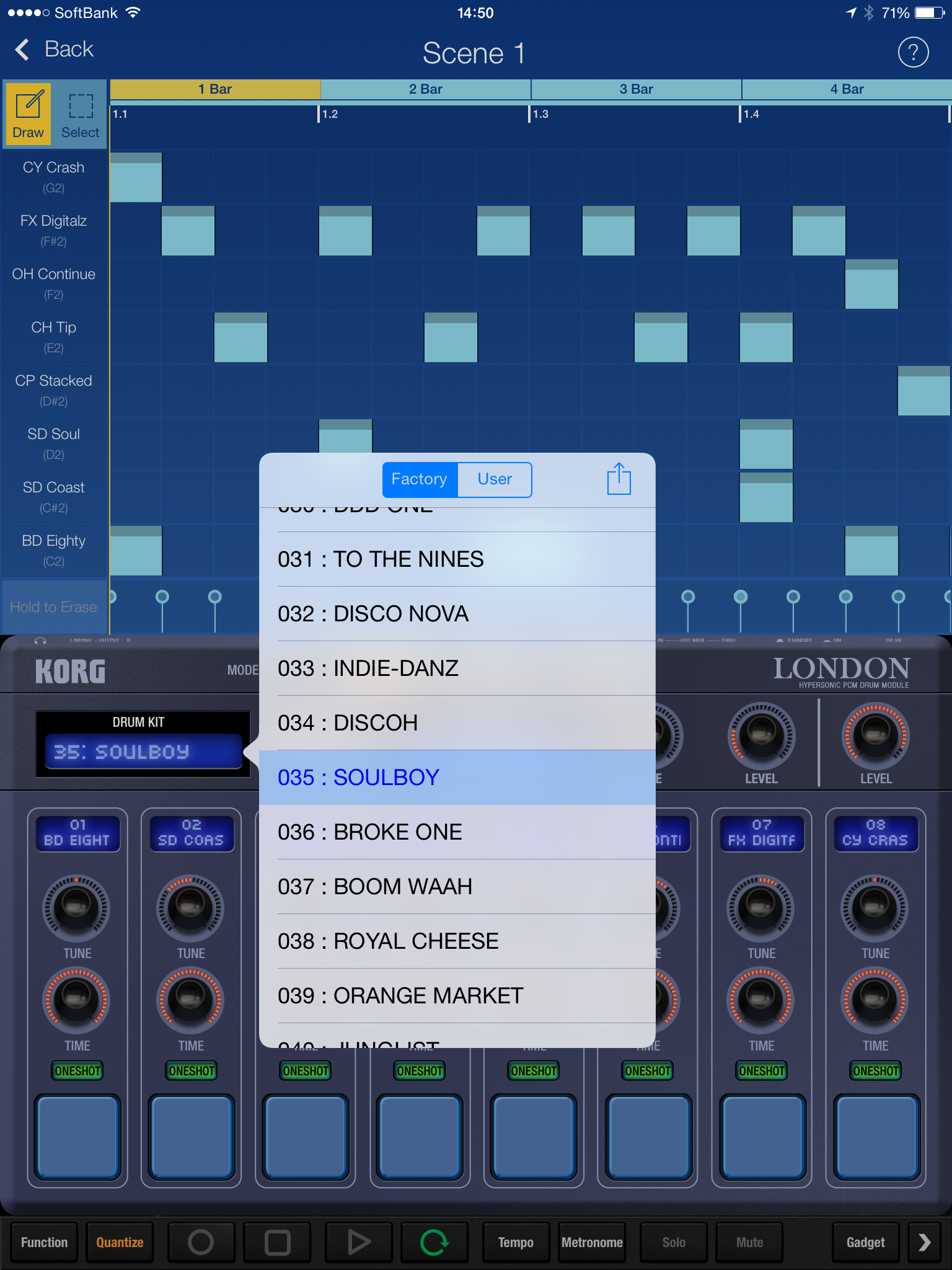
Task: Toggle ONESHOT on pad 07
Action: (x=762, y=1071)
